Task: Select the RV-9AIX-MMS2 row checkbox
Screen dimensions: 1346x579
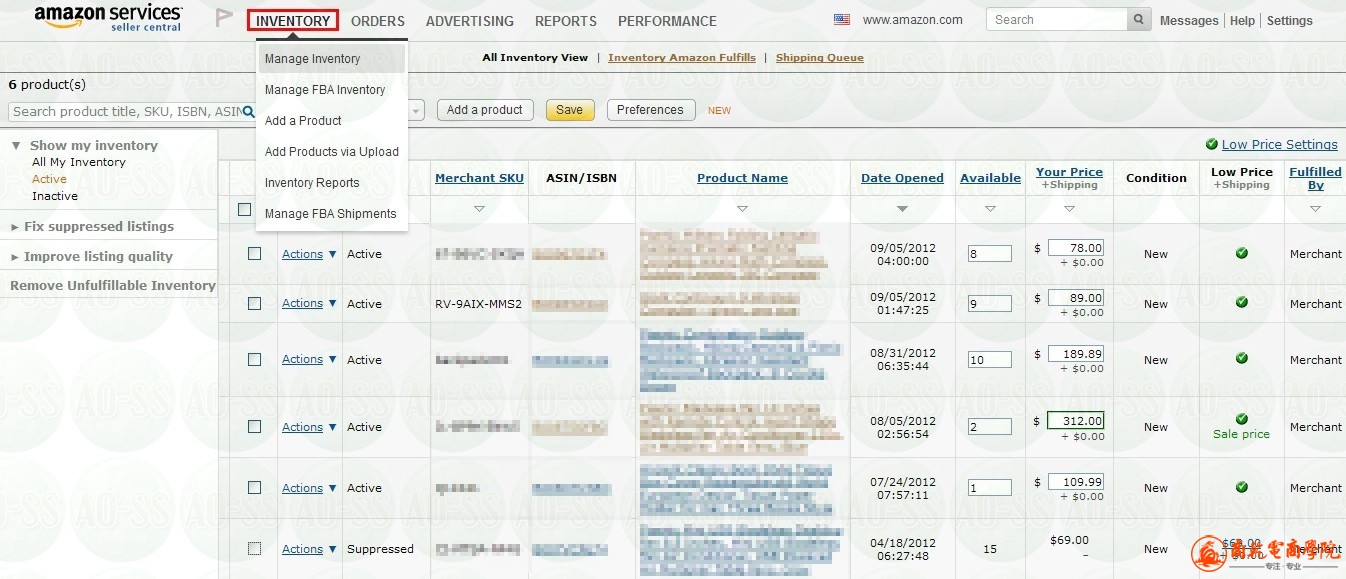Action: 254,303
